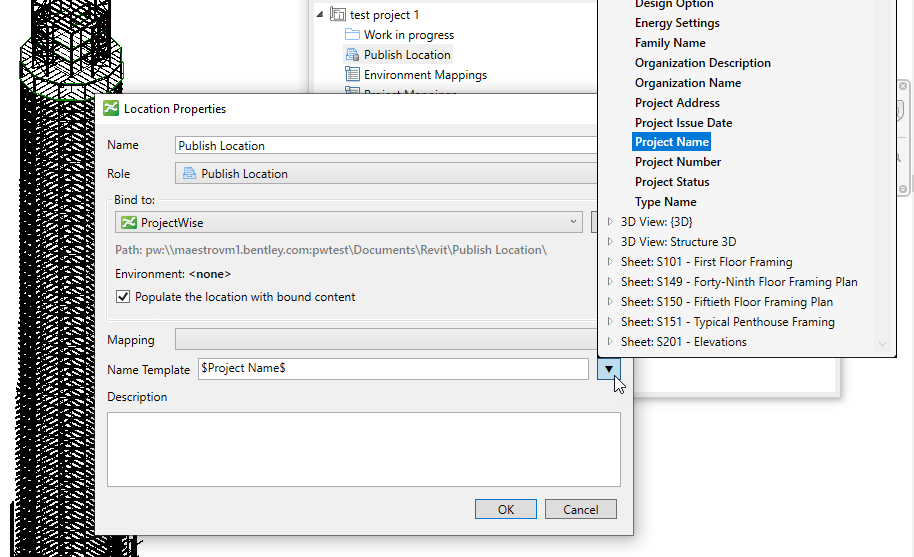Click the path text pw:\\maestrovm1.bentley.com
Viewport: 914px width, 557px height.
[x=331, y=250]
